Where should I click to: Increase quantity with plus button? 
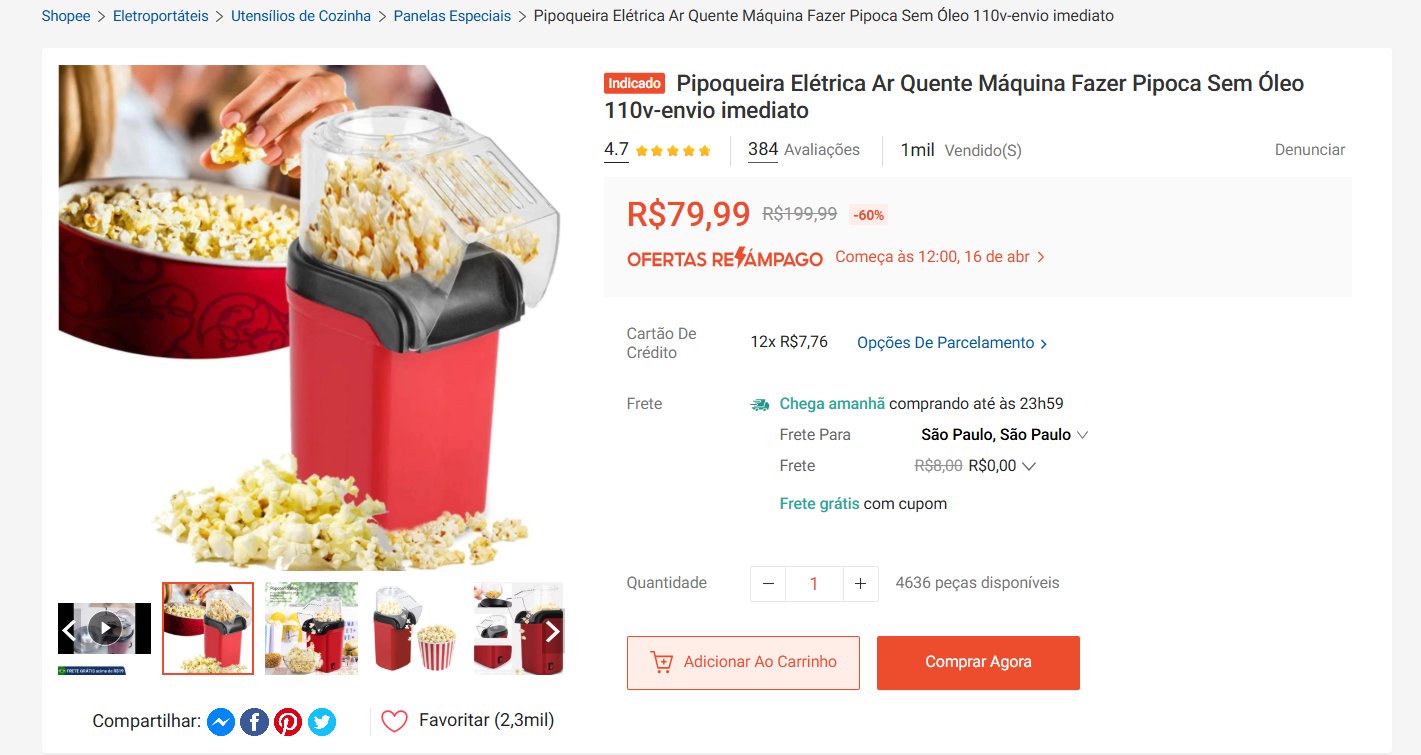coord(860,584)
